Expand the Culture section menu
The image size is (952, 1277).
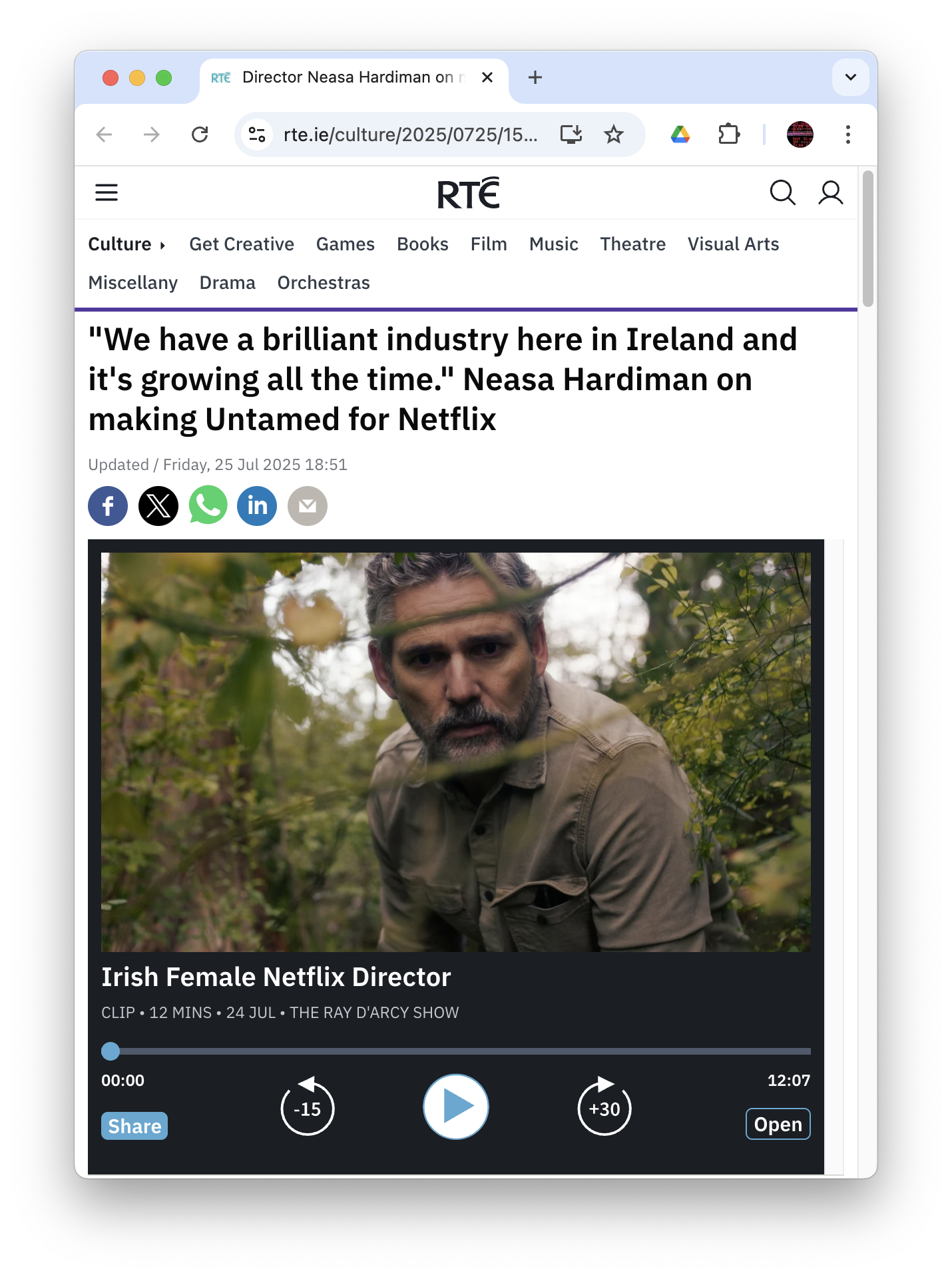click(x=126, y=244)
